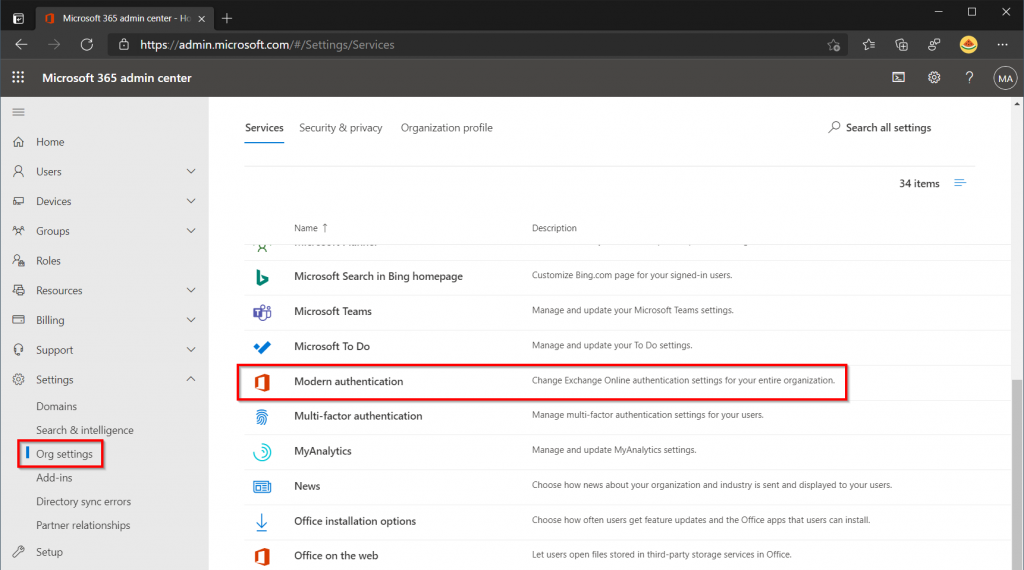Viewport: 1024px width, 570px height.
Task: Click the Roles icon in sidebar
Action: pyautogui.click(x=18, y=261)
